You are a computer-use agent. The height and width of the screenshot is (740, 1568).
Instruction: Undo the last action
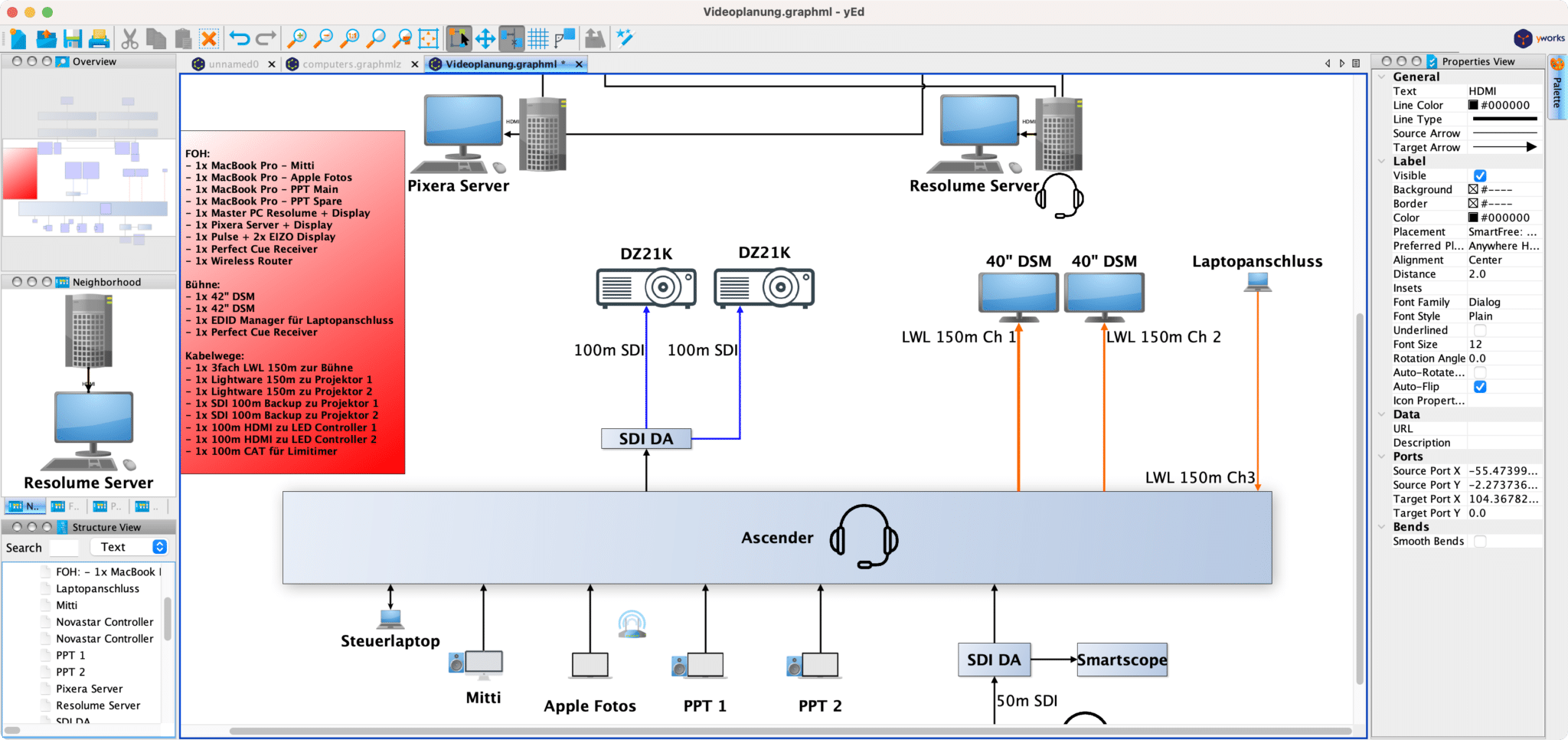(x=240, y=38)
